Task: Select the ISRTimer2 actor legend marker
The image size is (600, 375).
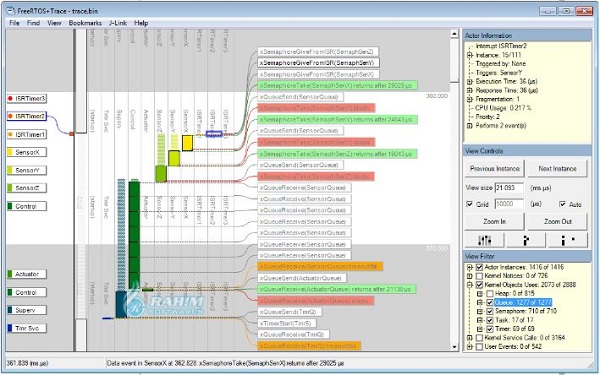Action: (27, 116)
